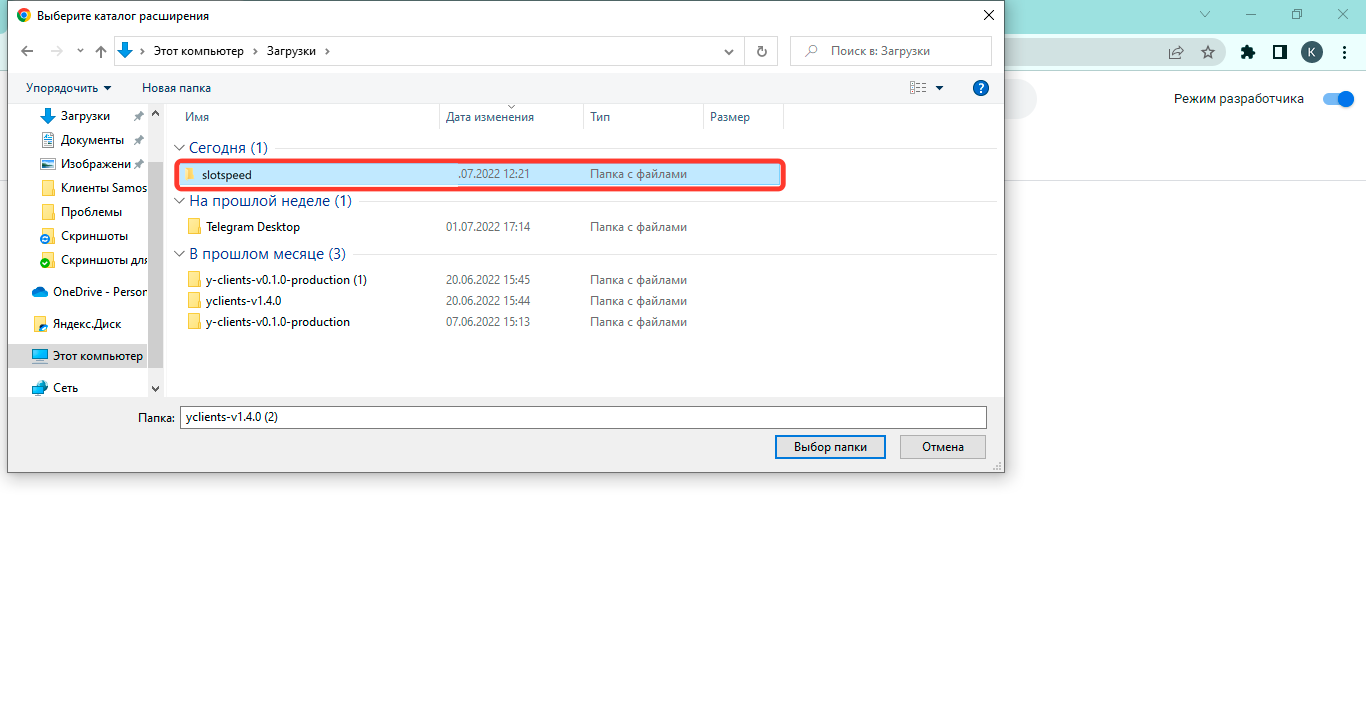Click the Новая папка toolbar button

pyautogui.click(x=176, y=88)
